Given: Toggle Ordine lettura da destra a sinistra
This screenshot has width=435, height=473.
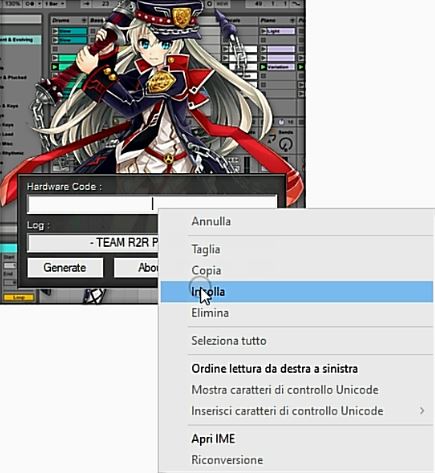Looking at the screenshot, I should (x=297, y=369).
